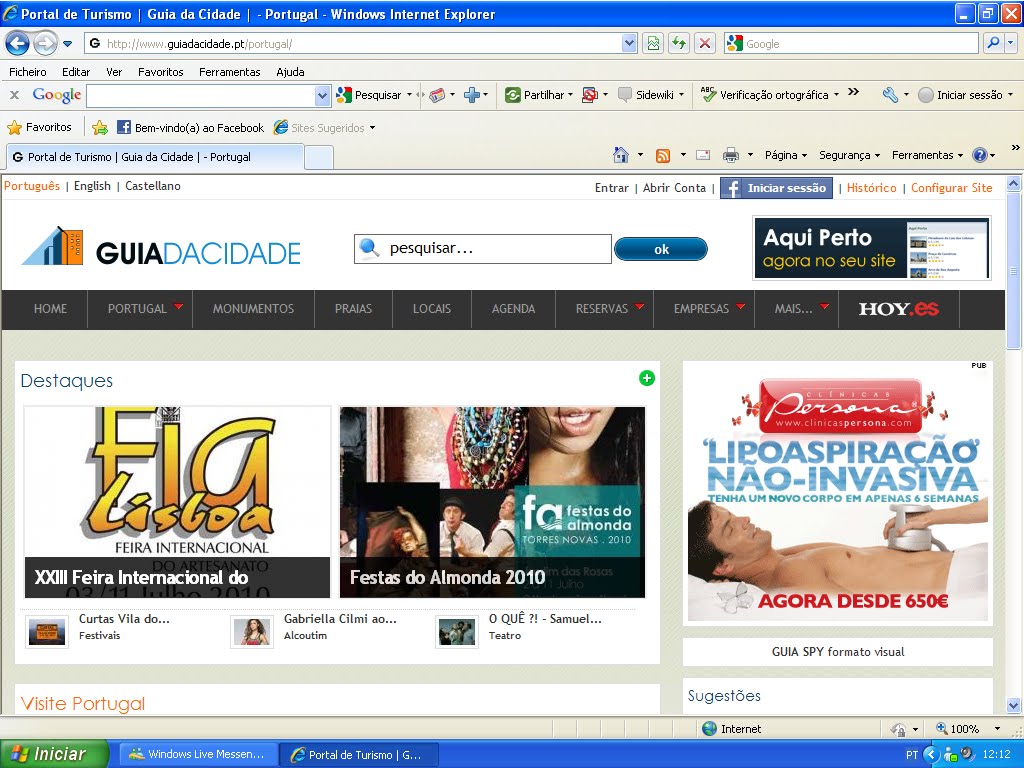The height and width of the screenshot is (768, 1024).
Task: Select the Portal de Turismo browser tab
Action: click(155, 157)
